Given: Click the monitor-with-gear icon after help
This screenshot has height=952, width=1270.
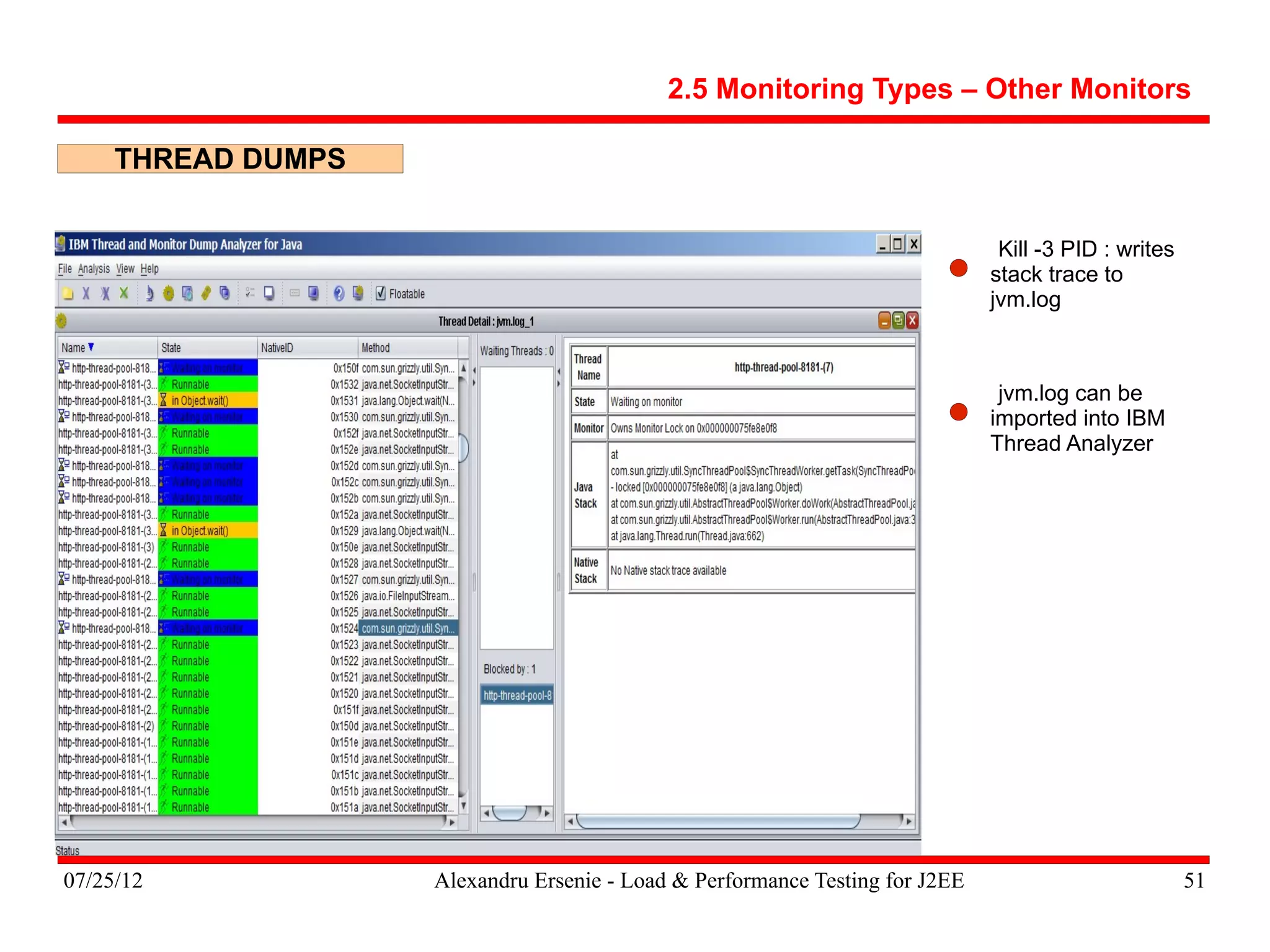Looking at the screenshot, I should pos(358,293).
